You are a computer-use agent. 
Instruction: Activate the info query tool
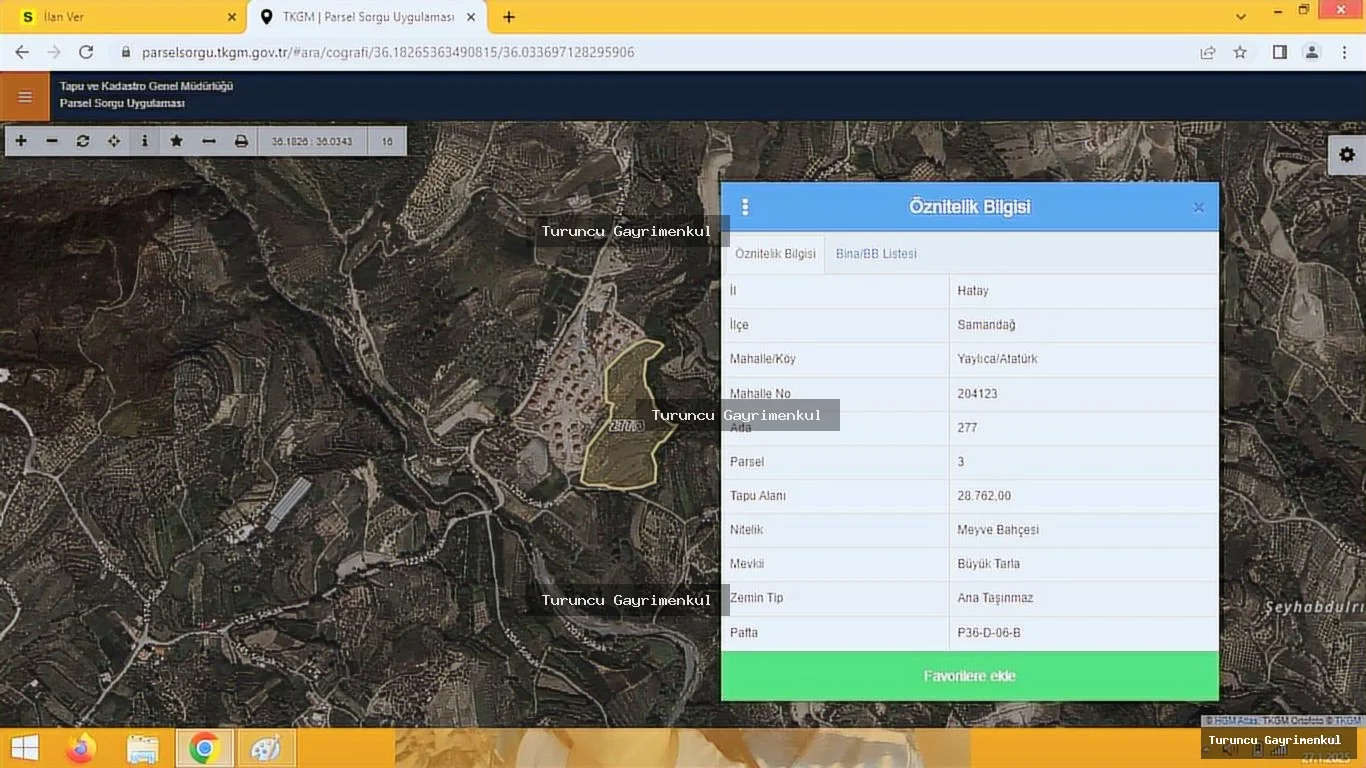(x=145, y=141)
